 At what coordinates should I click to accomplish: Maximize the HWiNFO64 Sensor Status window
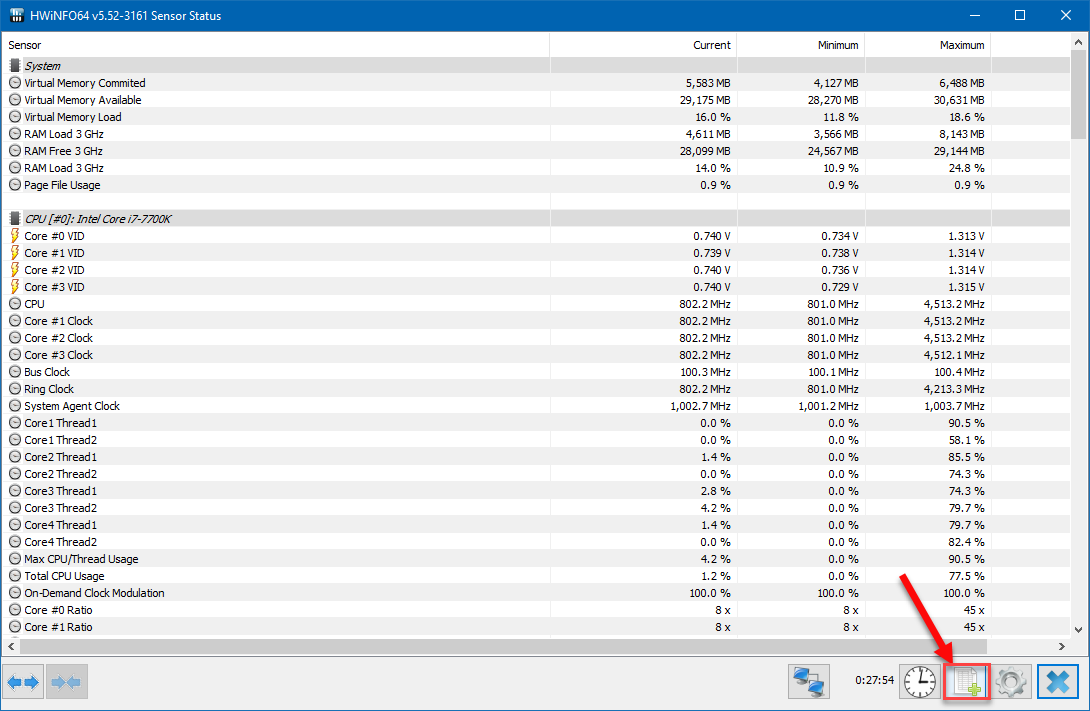pyautogui.click(x=1020, y=15)
